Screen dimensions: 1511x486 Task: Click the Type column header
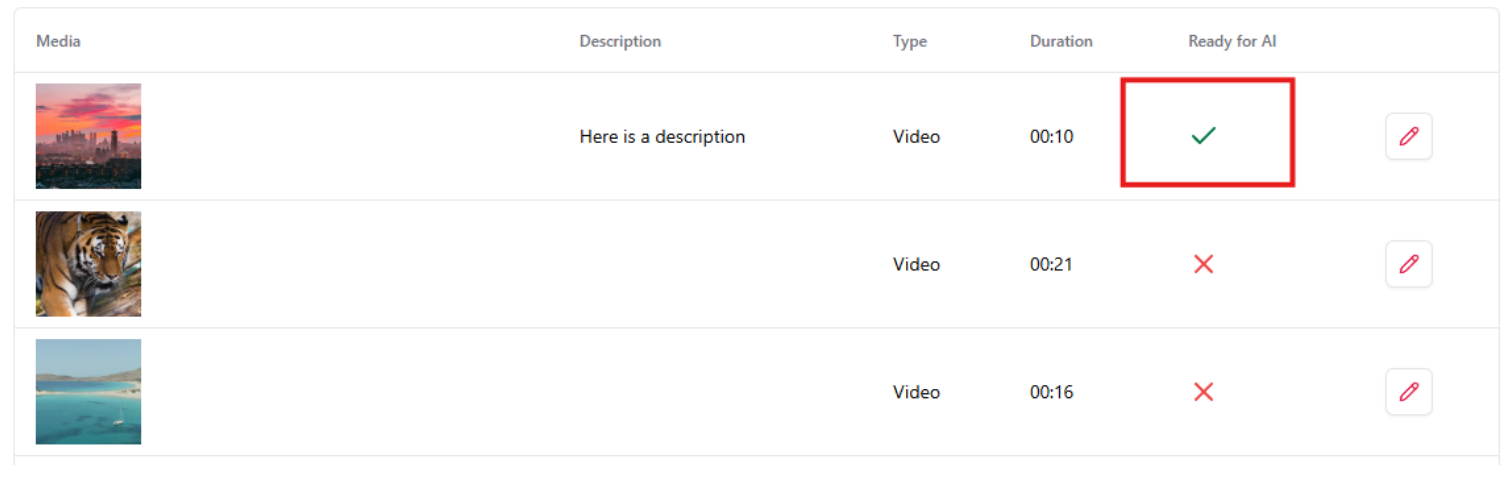(910, 41)
